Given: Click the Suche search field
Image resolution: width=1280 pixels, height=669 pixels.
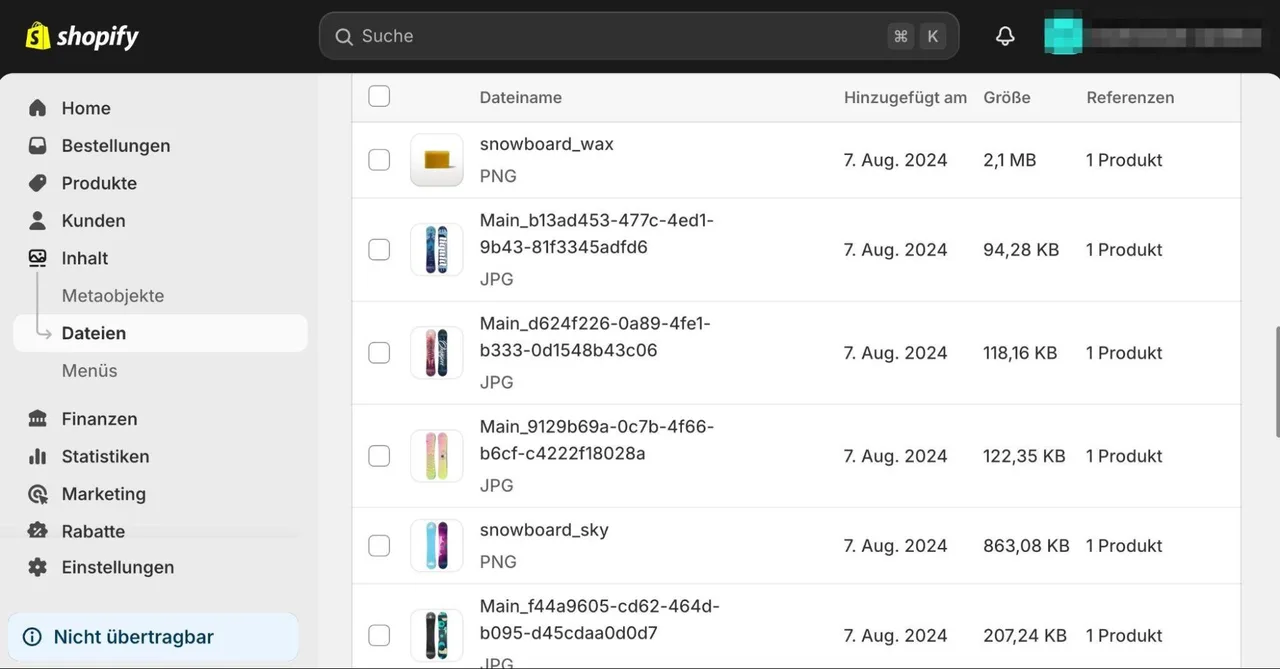Looking at the screenshot, I should (639, 36).
